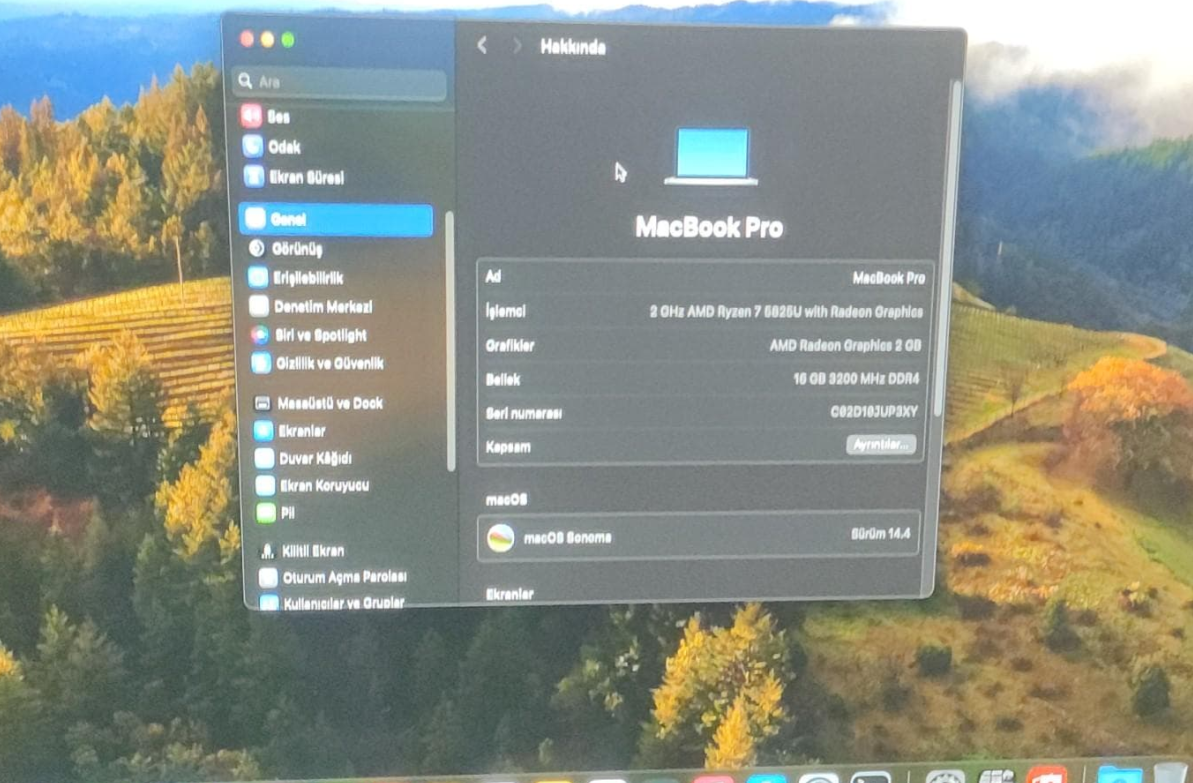Screen dimensions: 1193x783
Task: Open Kilitli Ekran settings
Action: pos(302,550)
